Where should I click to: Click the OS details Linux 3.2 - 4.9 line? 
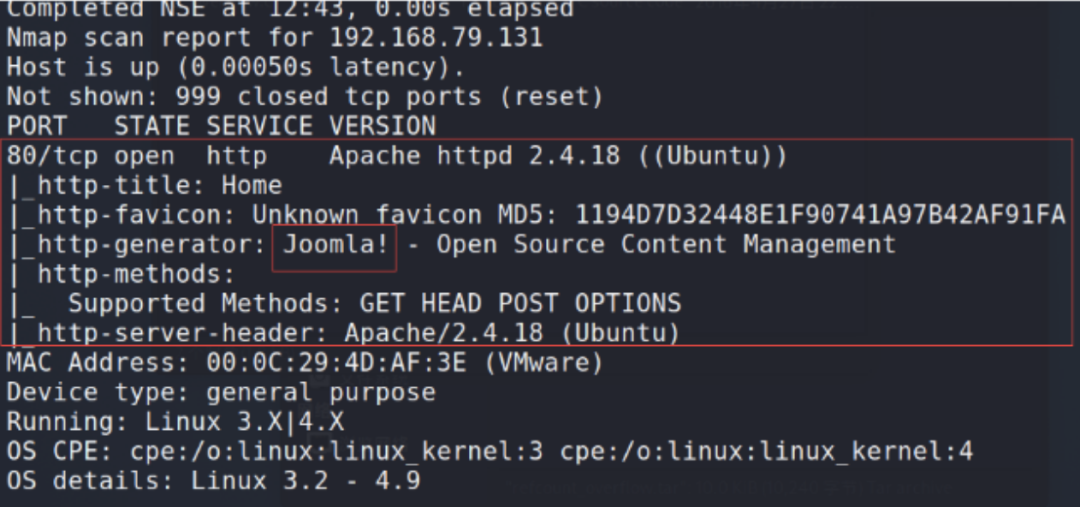pyautogui.click(x=214, y=481)
